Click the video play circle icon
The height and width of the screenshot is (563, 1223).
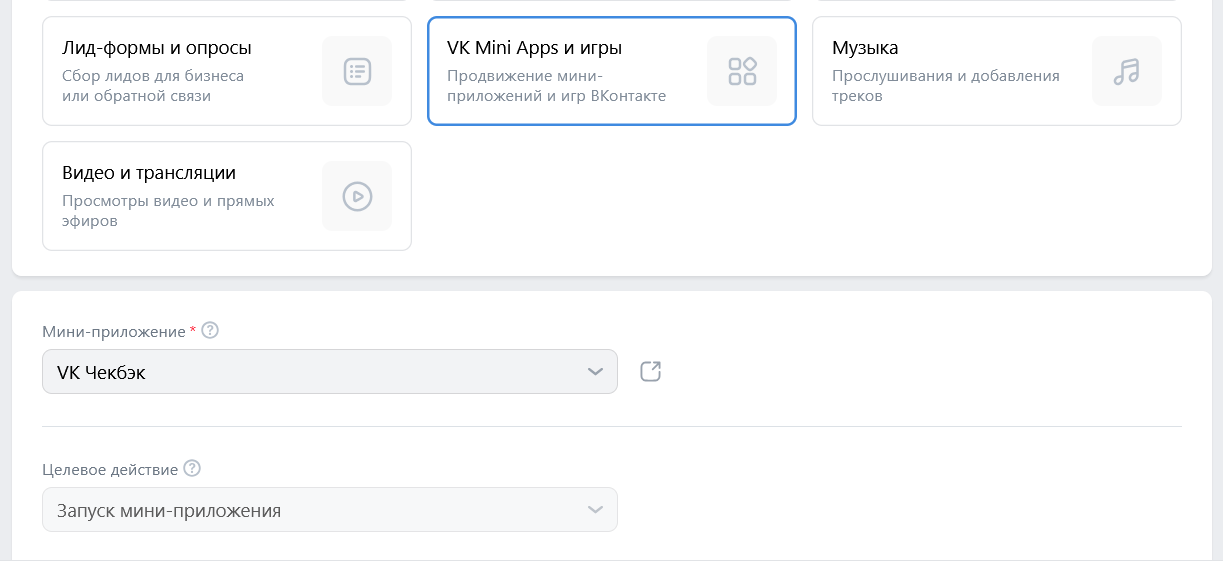(357, 196)
